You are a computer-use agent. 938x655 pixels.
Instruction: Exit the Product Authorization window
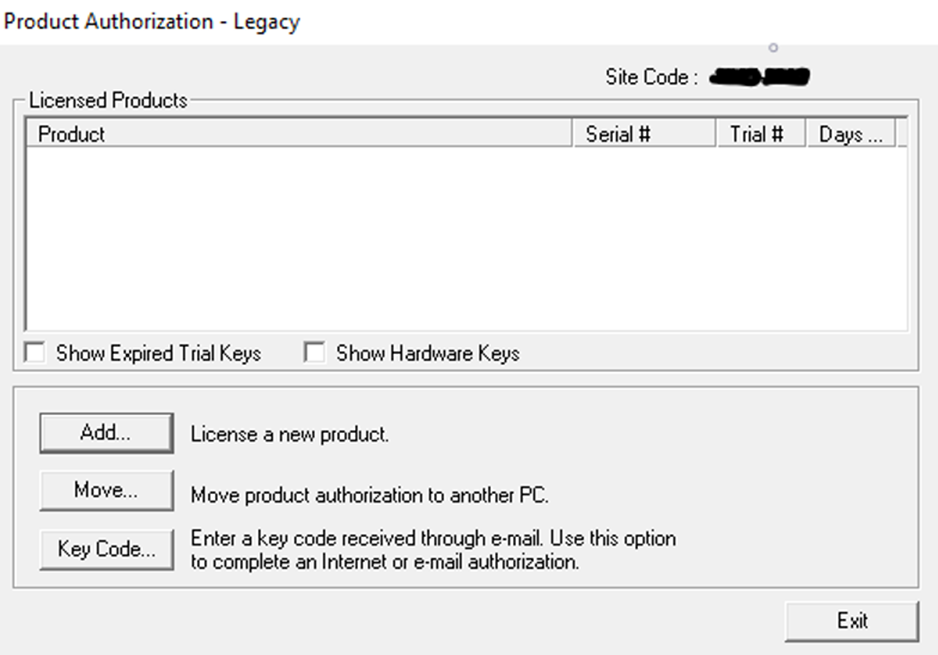pos(852,622)
